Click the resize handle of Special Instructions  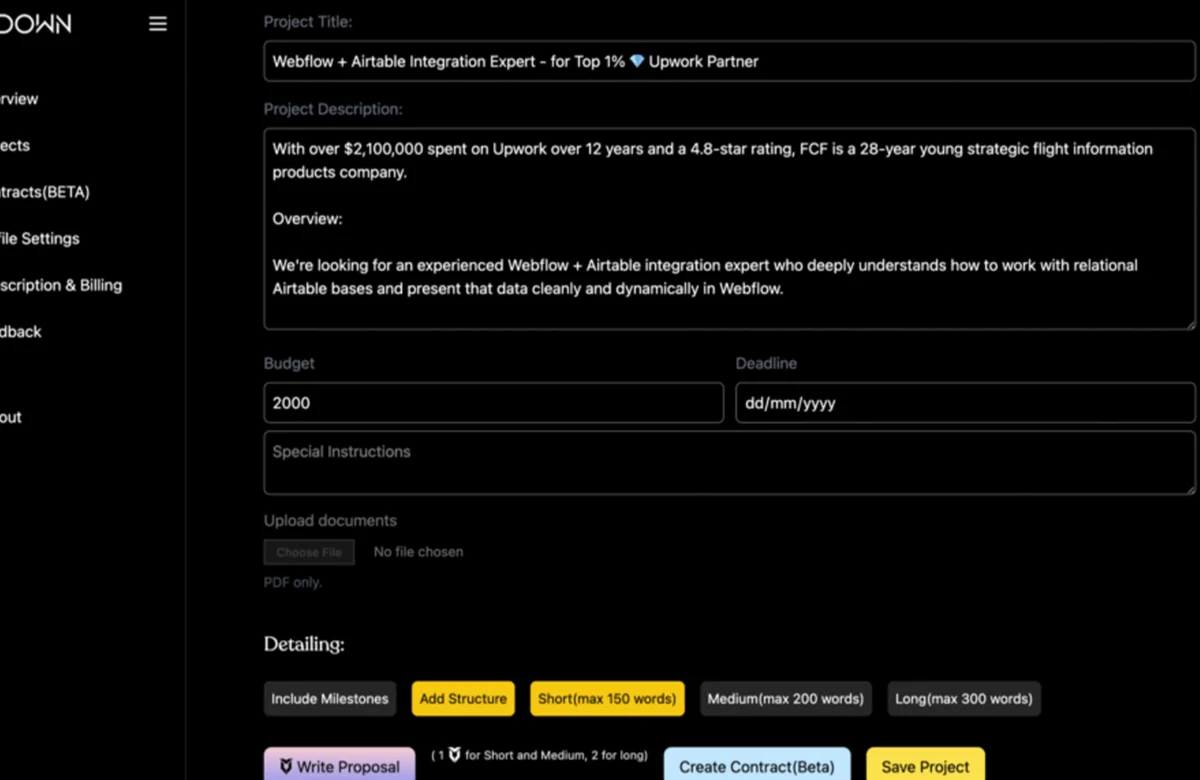coord(1190,489)
